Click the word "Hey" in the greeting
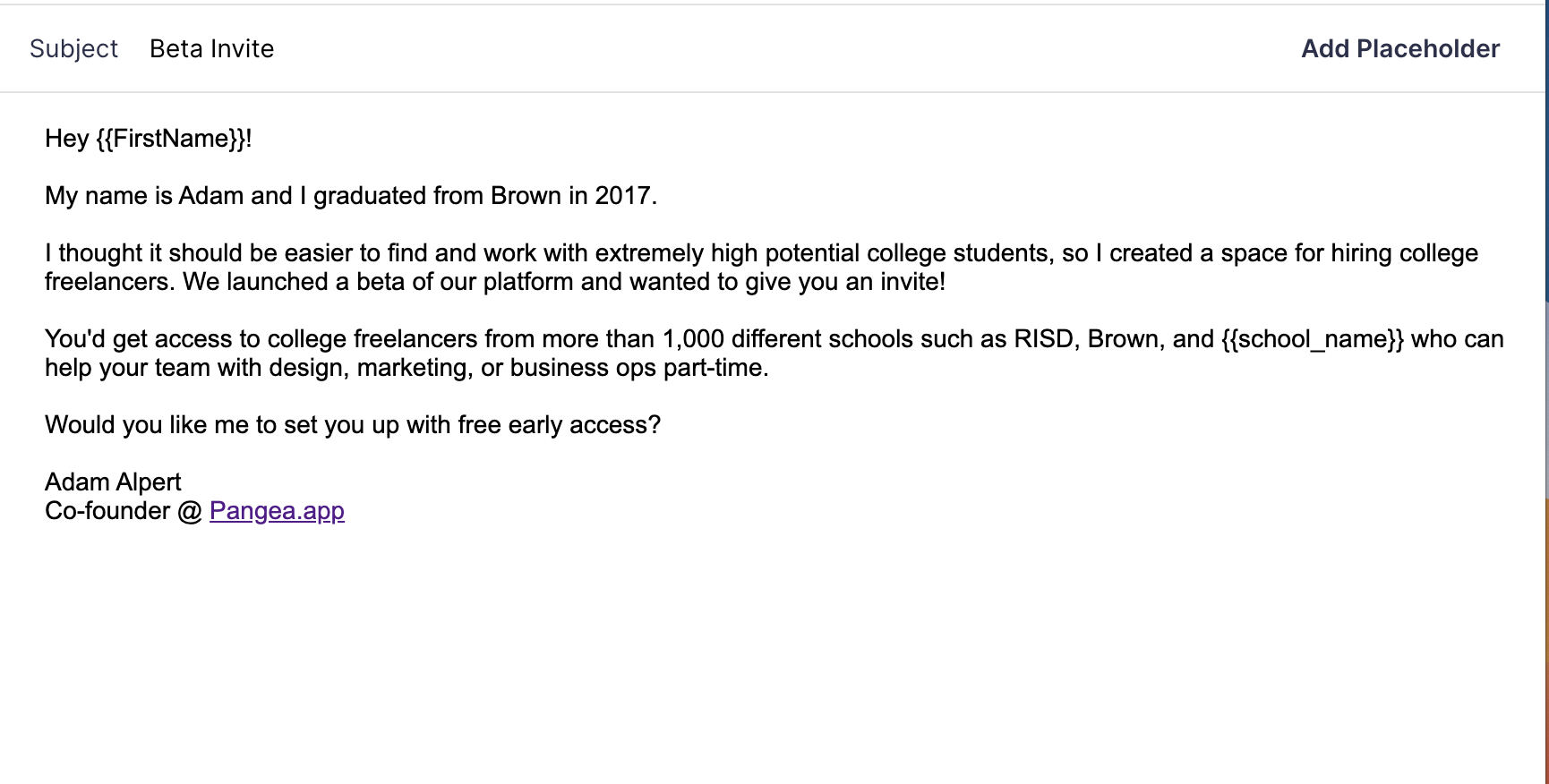Viewport: 1549px width, 784px height. coord(66,139)
